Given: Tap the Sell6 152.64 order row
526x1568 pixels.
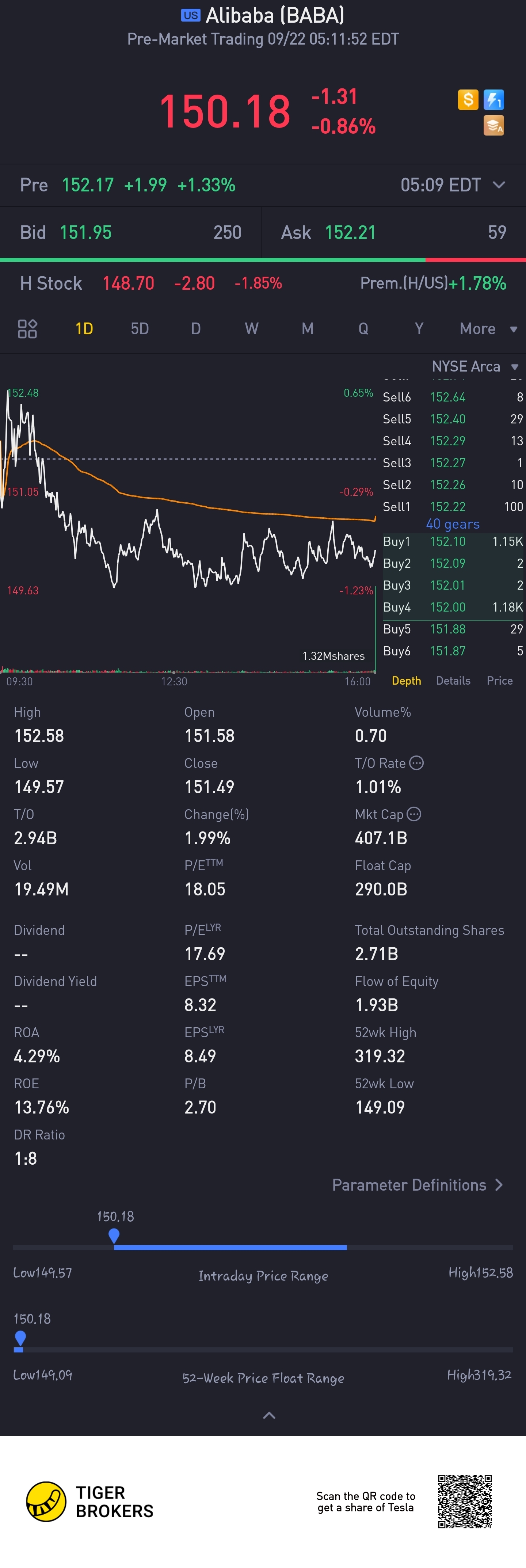Looking at the screenshot, I should [452, 397].
